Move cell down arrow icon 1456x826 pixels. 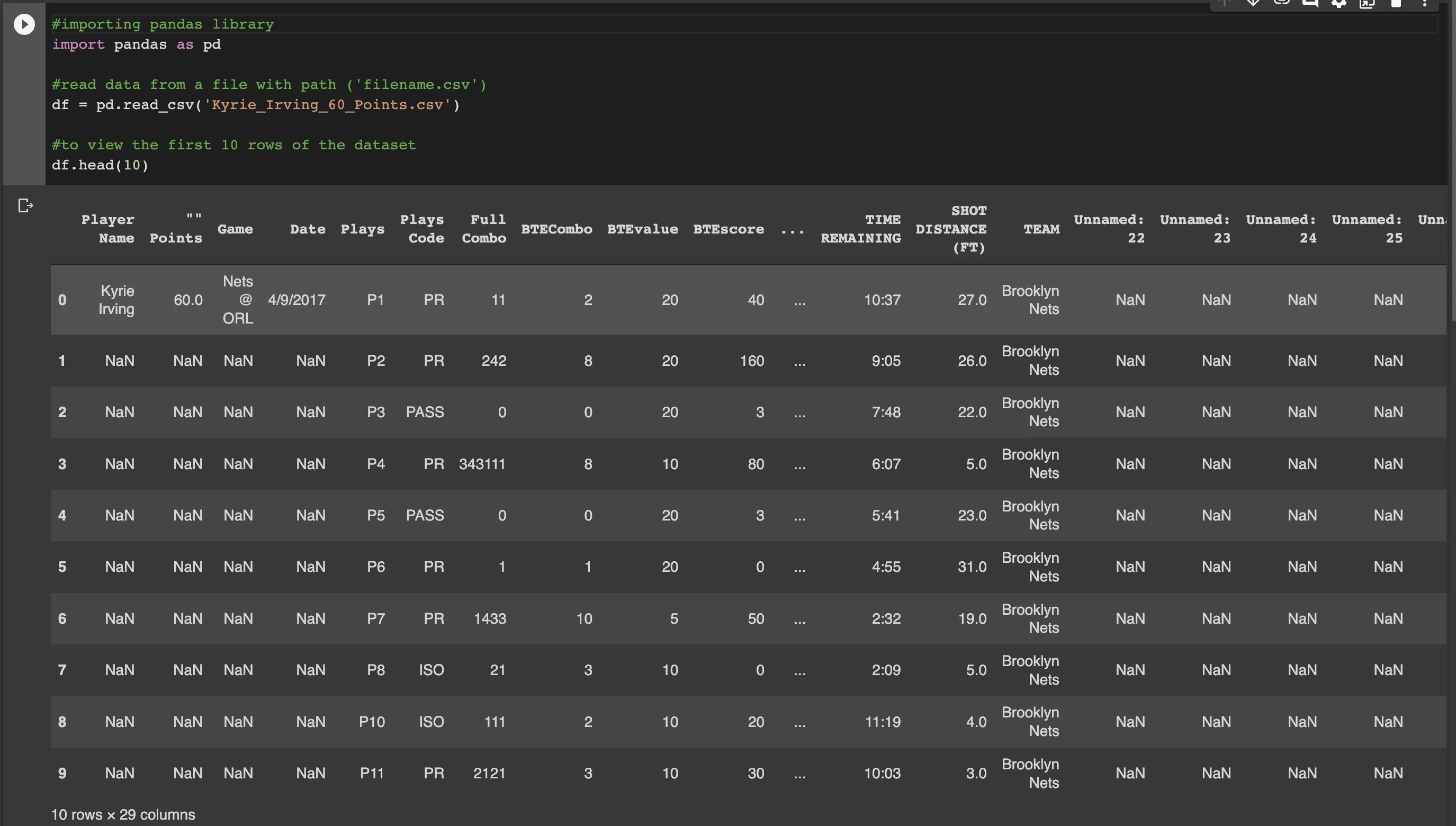1253,3
